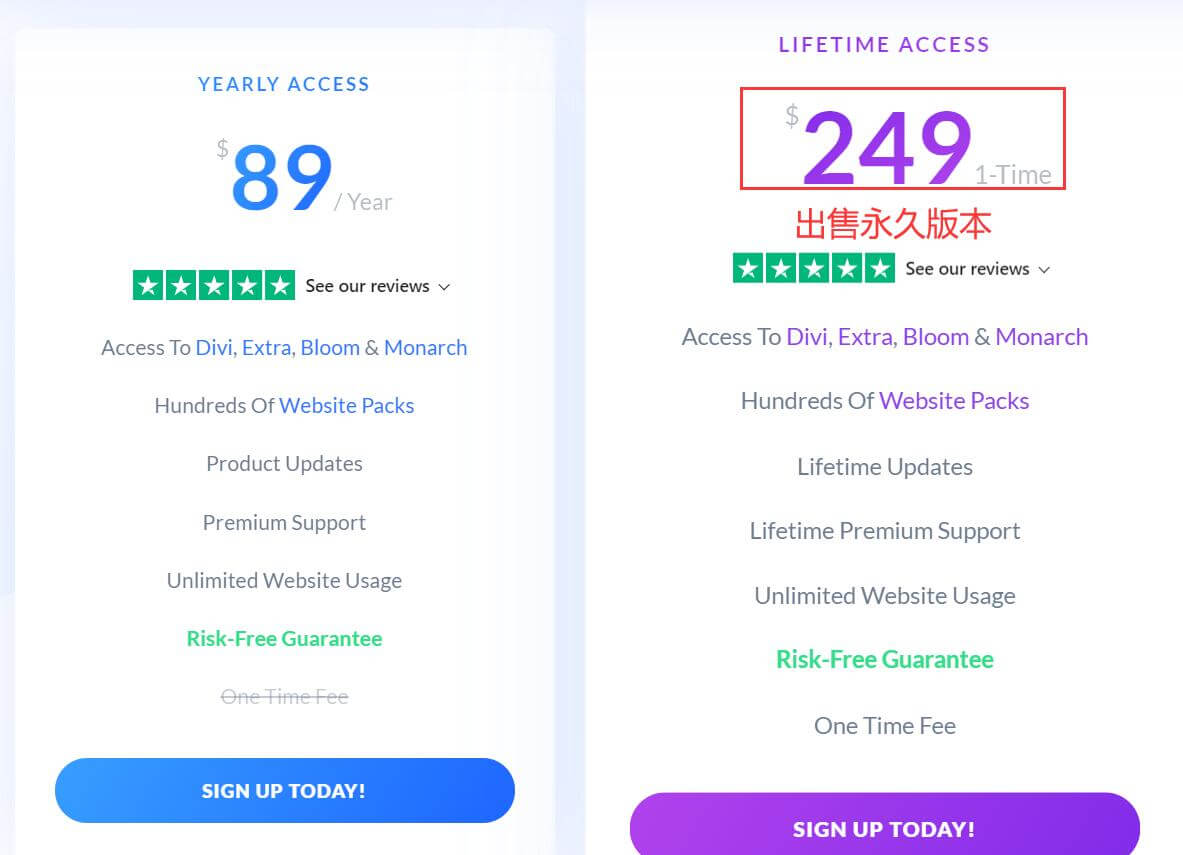Click the $249 lifetime price
Image resolution: width=1183 pixels, height=855 pixels.
coord(887,147)
